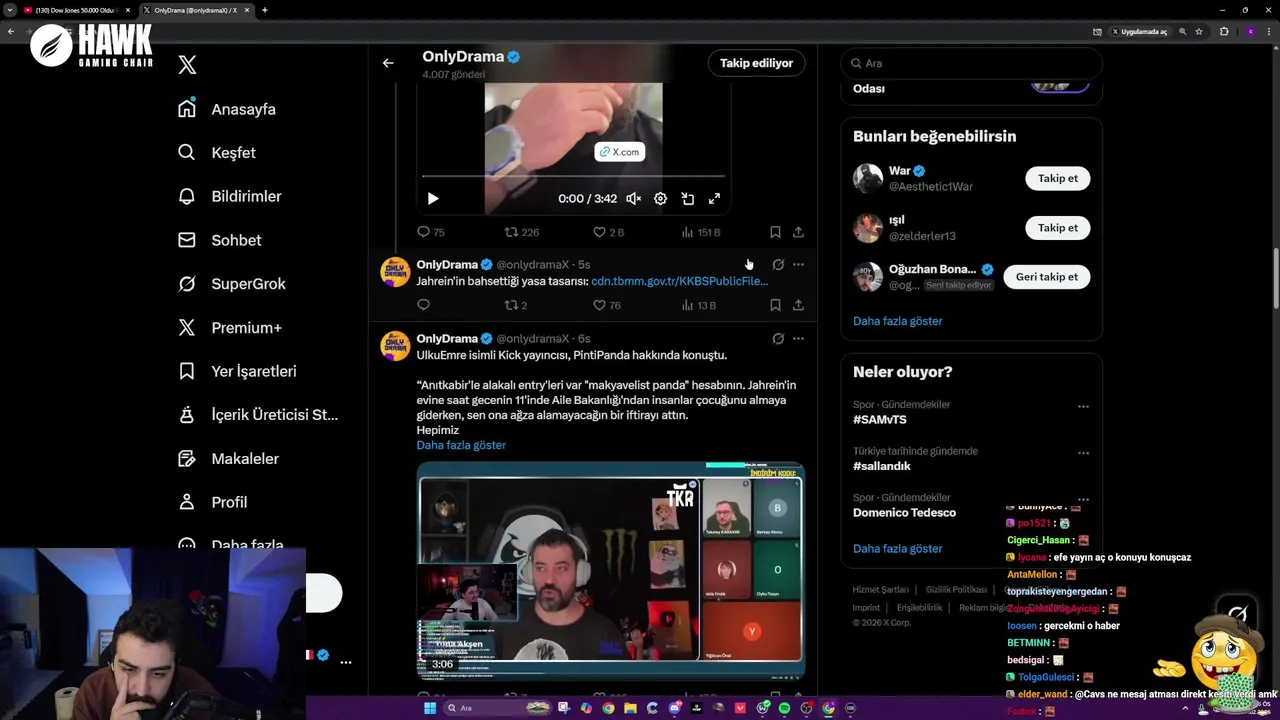
Task: Open the account menu dots in the sidebar
Action: [346, 662]
